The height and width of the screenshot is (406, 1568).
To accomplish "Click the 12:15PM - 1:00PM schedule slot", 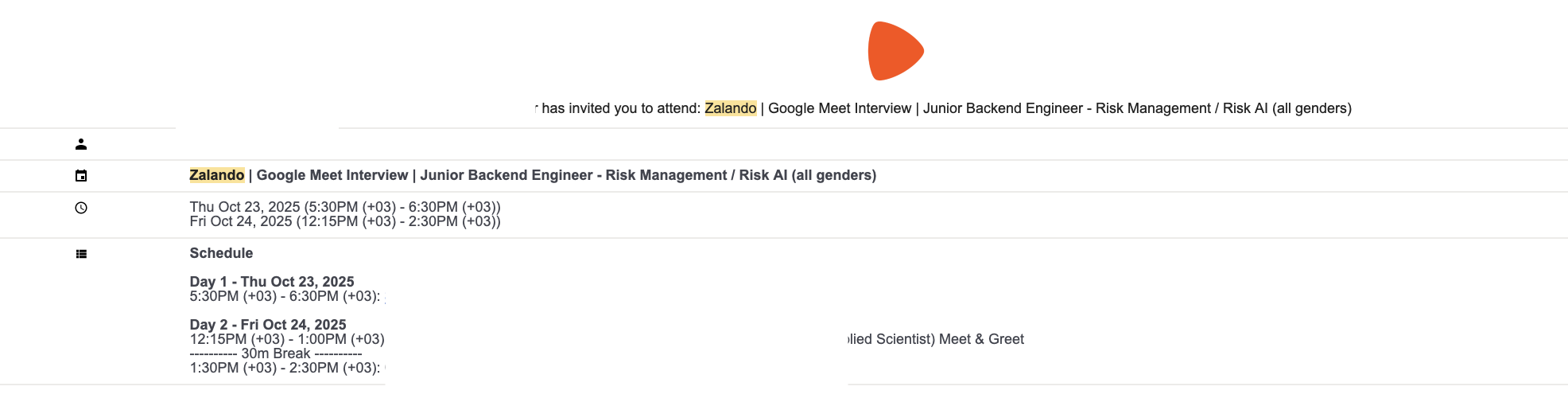I will coord(287,339).
